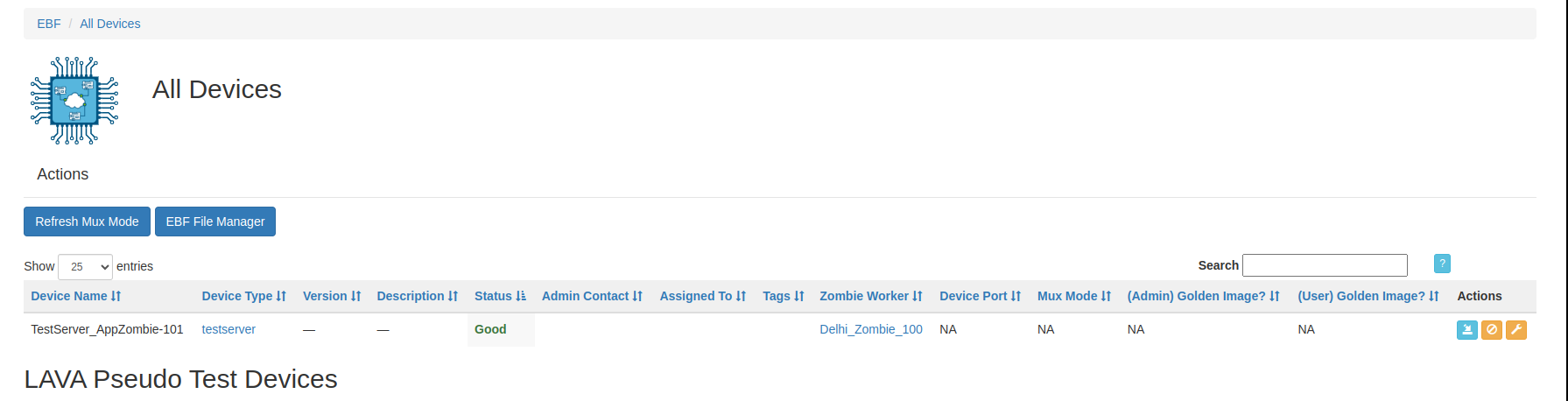
Task: Sort by Device Type column header
Action: point(244,296)
